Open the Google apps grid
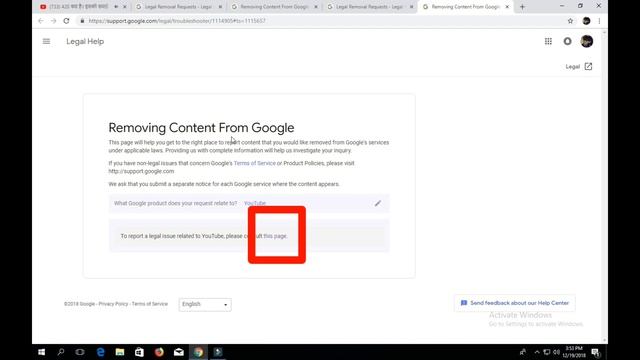Screen dimensions: 640x360 click(548, 41)
